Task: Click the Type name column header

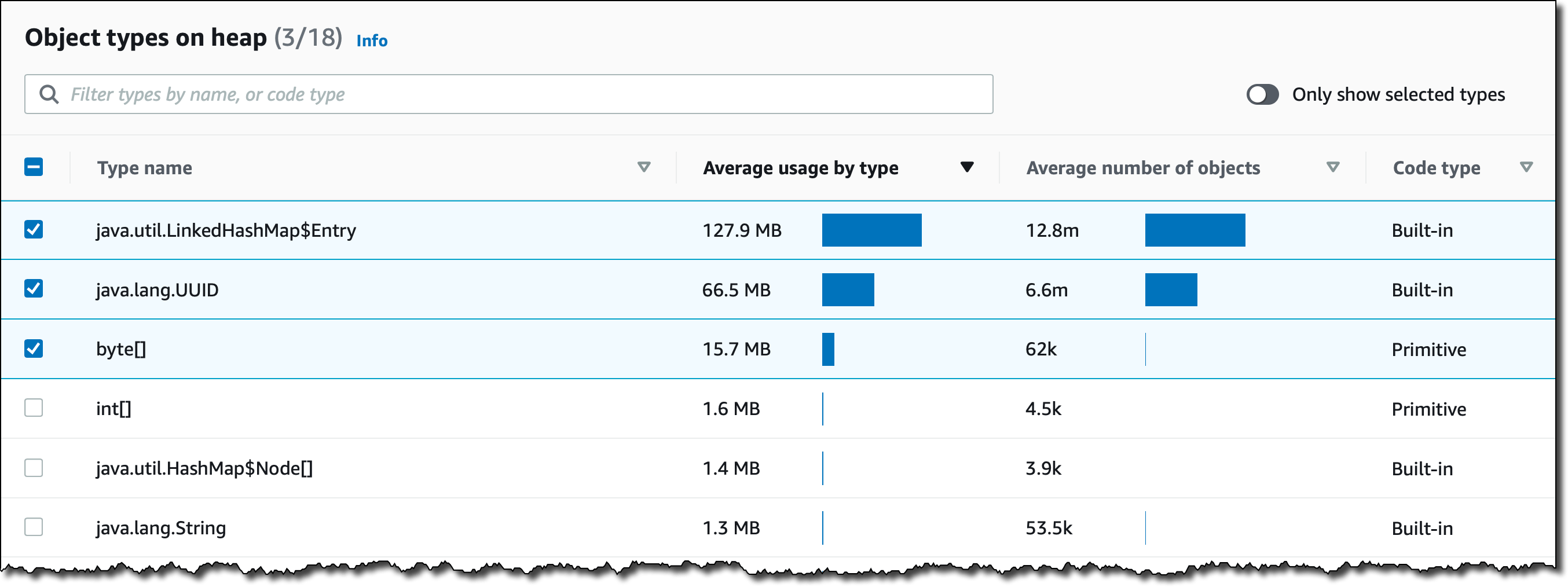Action: coord(145,168)
